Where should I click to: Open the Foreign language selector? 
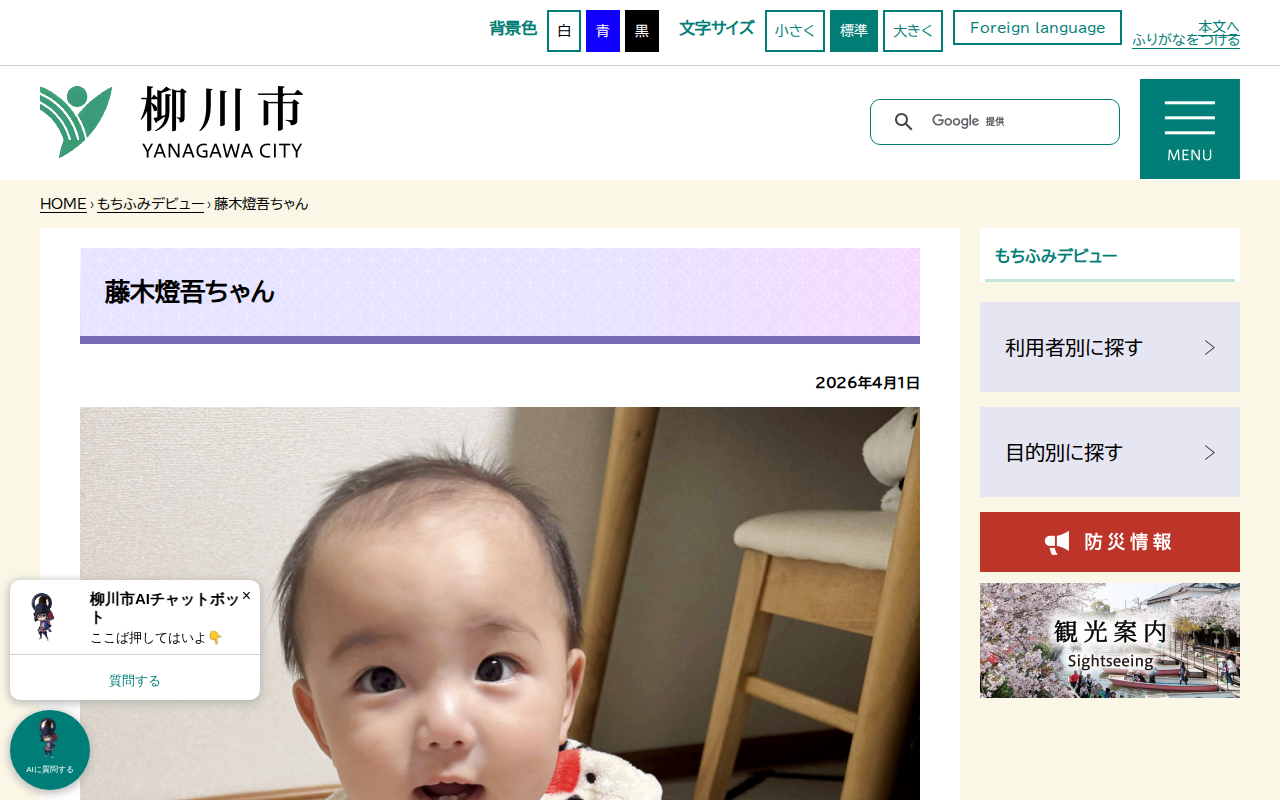[x=1037, y=28]
